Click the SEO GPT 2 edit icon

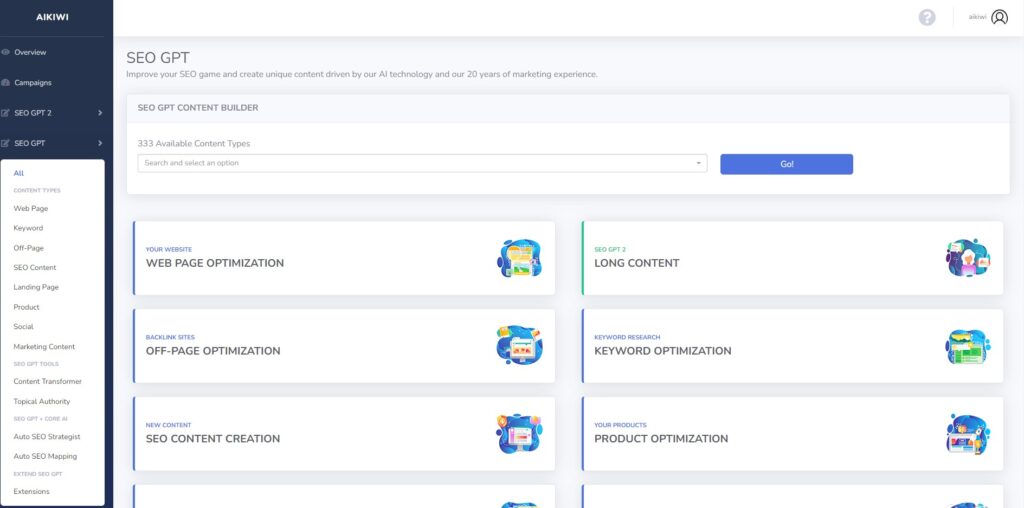(6, 113)
